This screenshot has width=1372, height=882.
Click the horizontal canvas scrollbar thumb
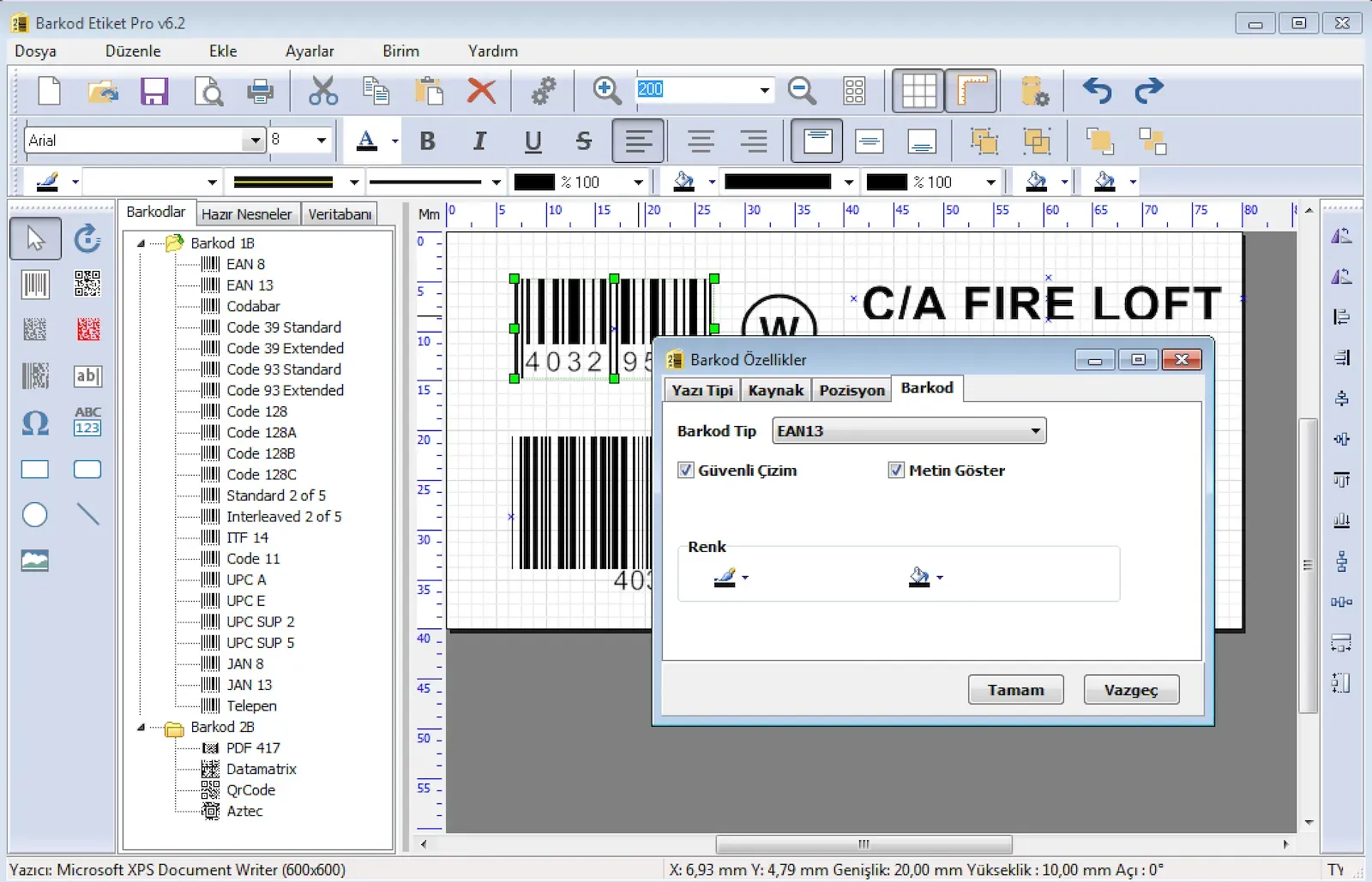(864, 844)
